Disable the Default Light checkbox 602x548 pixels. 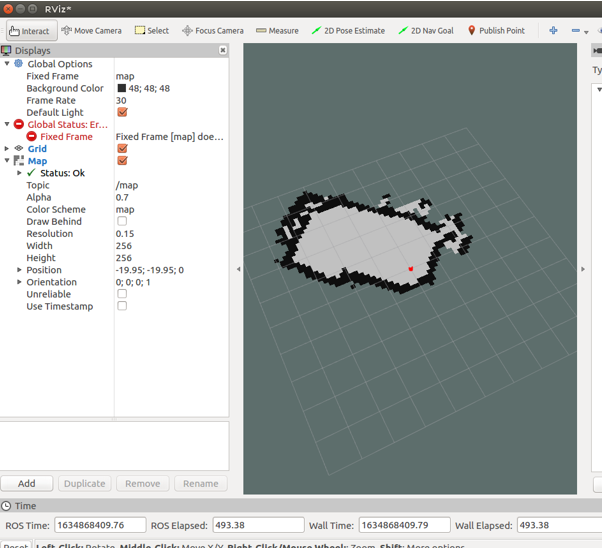(x=122, y=113)
